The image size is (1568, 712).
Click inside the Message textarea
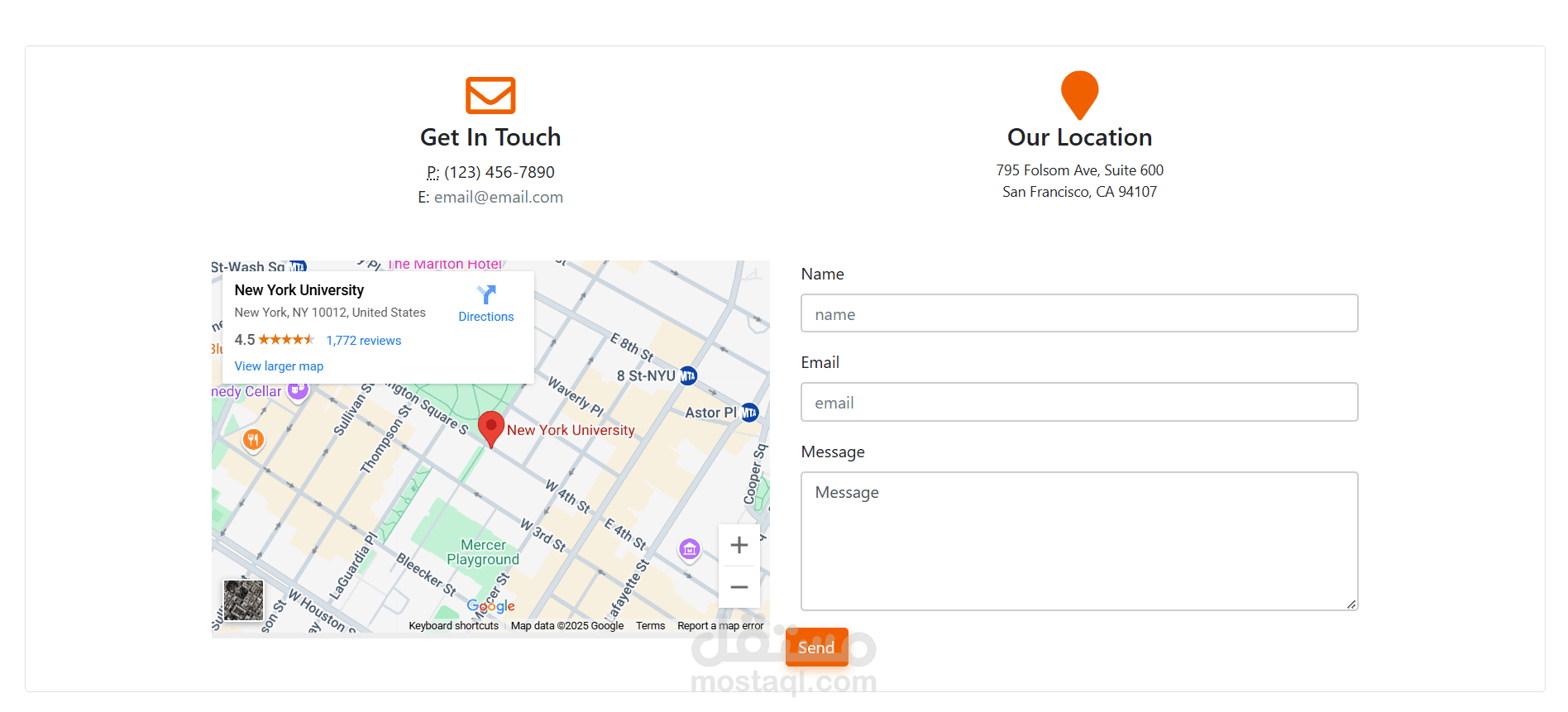point(1079,541)
